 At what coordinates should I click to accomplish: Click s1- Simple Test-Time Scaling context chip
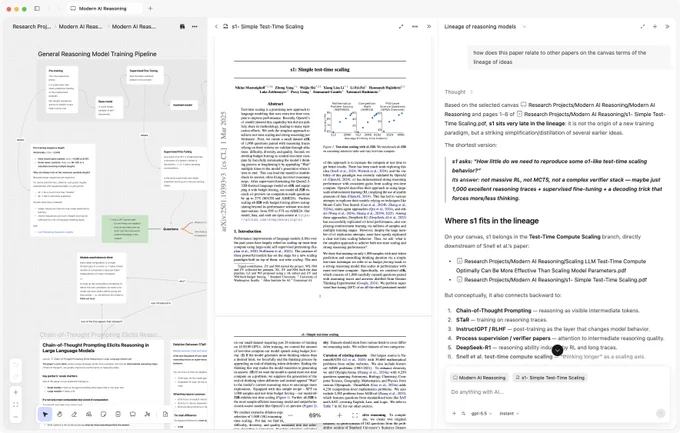[x=549, y=377]
